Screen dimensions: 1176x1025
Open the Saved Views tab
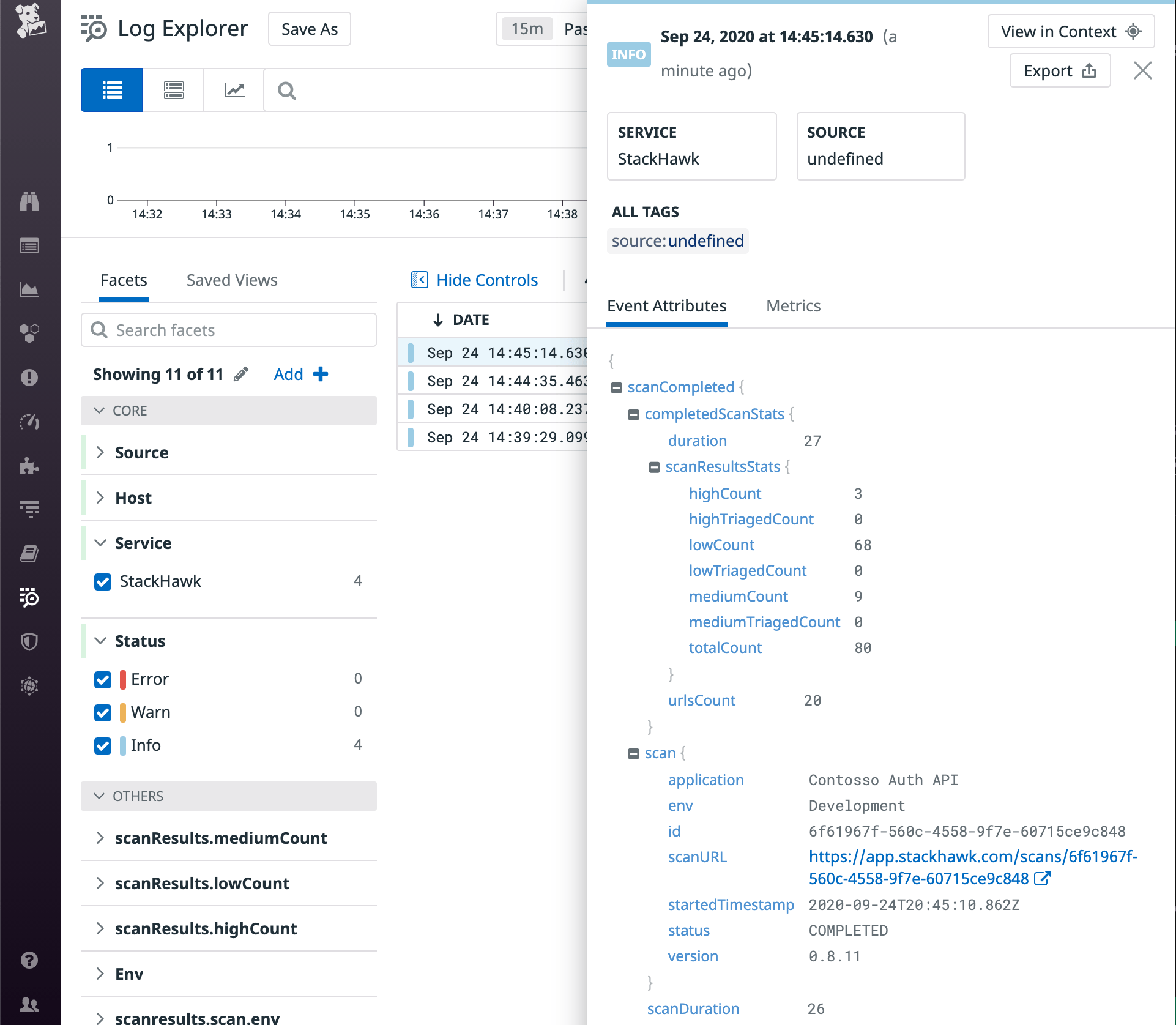click(231, 280)
